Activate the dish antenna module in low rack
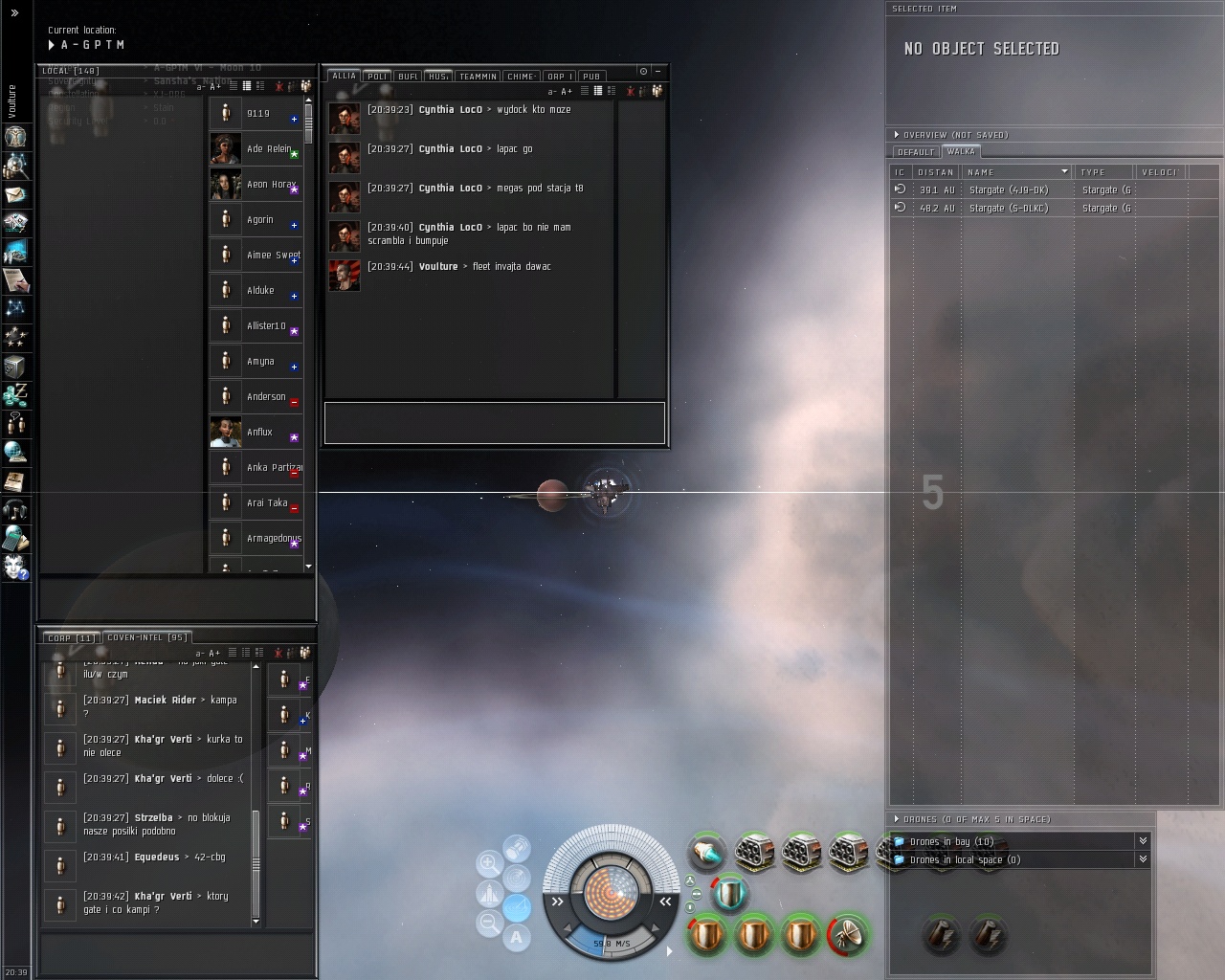This screenshot has height=980, width=1225. 848,934
